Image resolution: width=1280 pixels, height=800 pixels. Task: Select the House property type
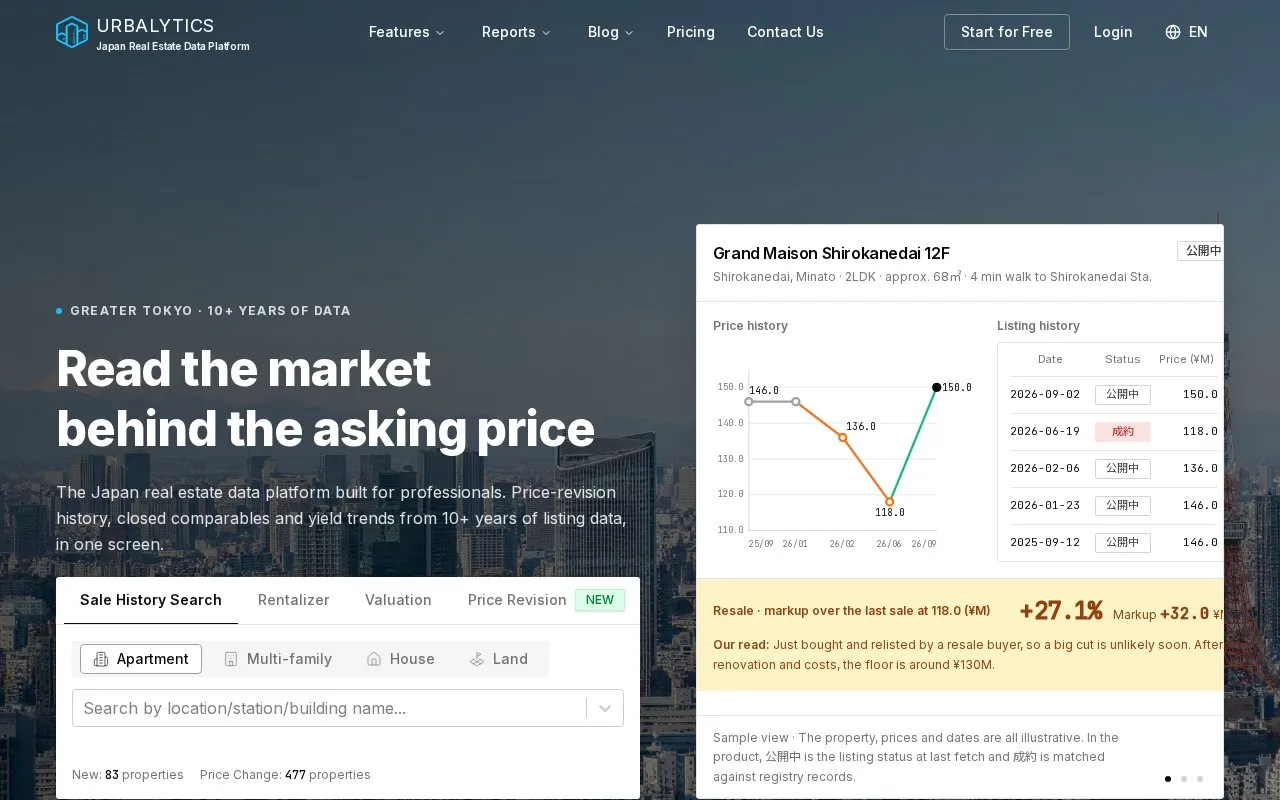(x=401, y=659)
